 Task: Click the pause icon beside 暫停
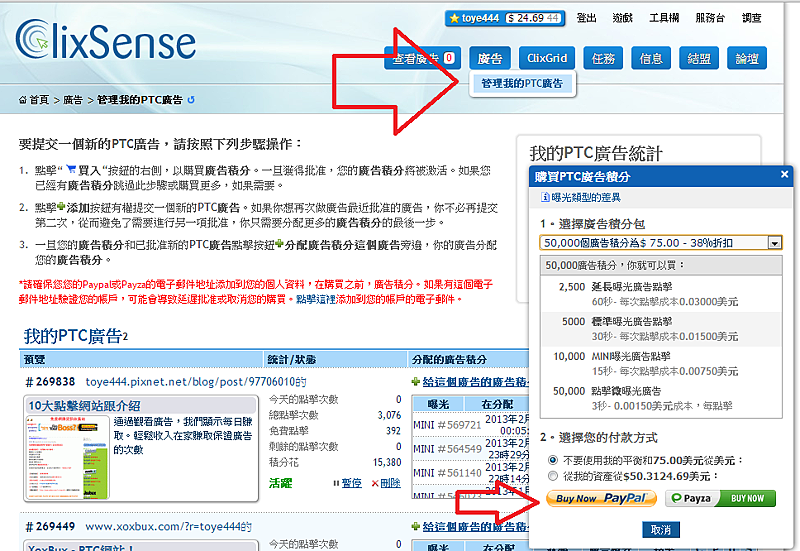click(x=336, y=483)
